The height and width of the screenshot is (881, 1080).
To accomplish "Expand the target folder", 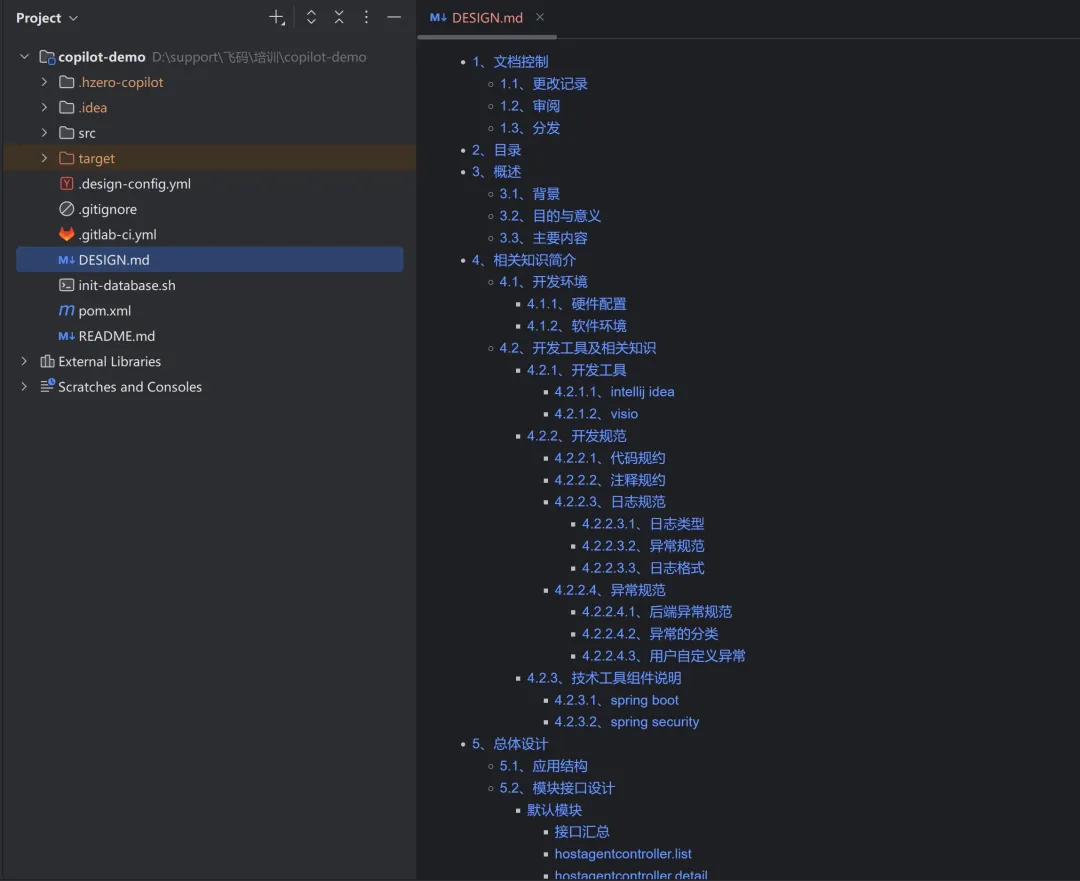I will click(x=44, y=158).
